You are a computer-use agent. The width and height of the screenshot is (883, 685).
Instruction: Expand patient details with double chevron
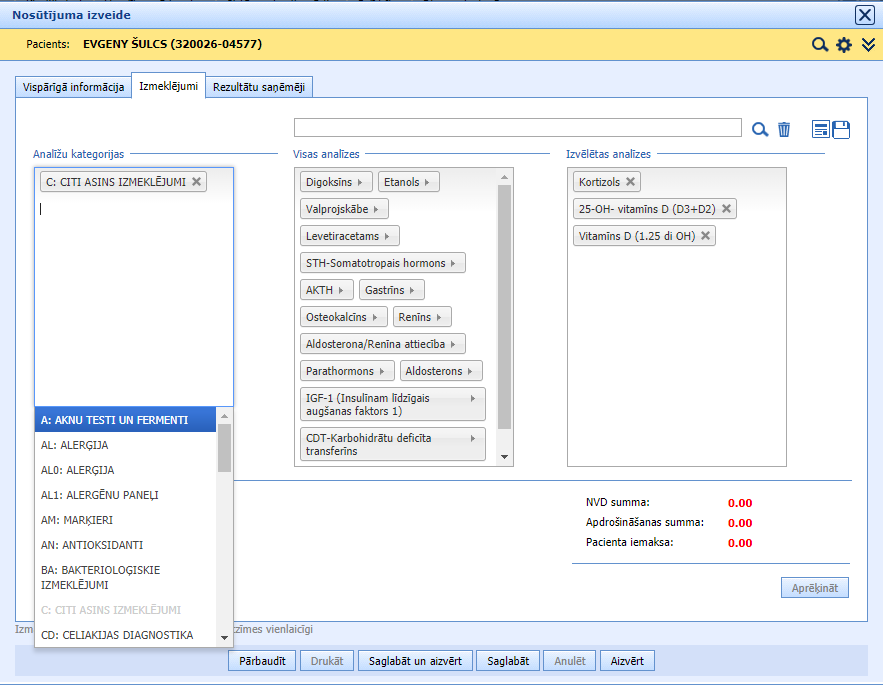coord(868,45)
